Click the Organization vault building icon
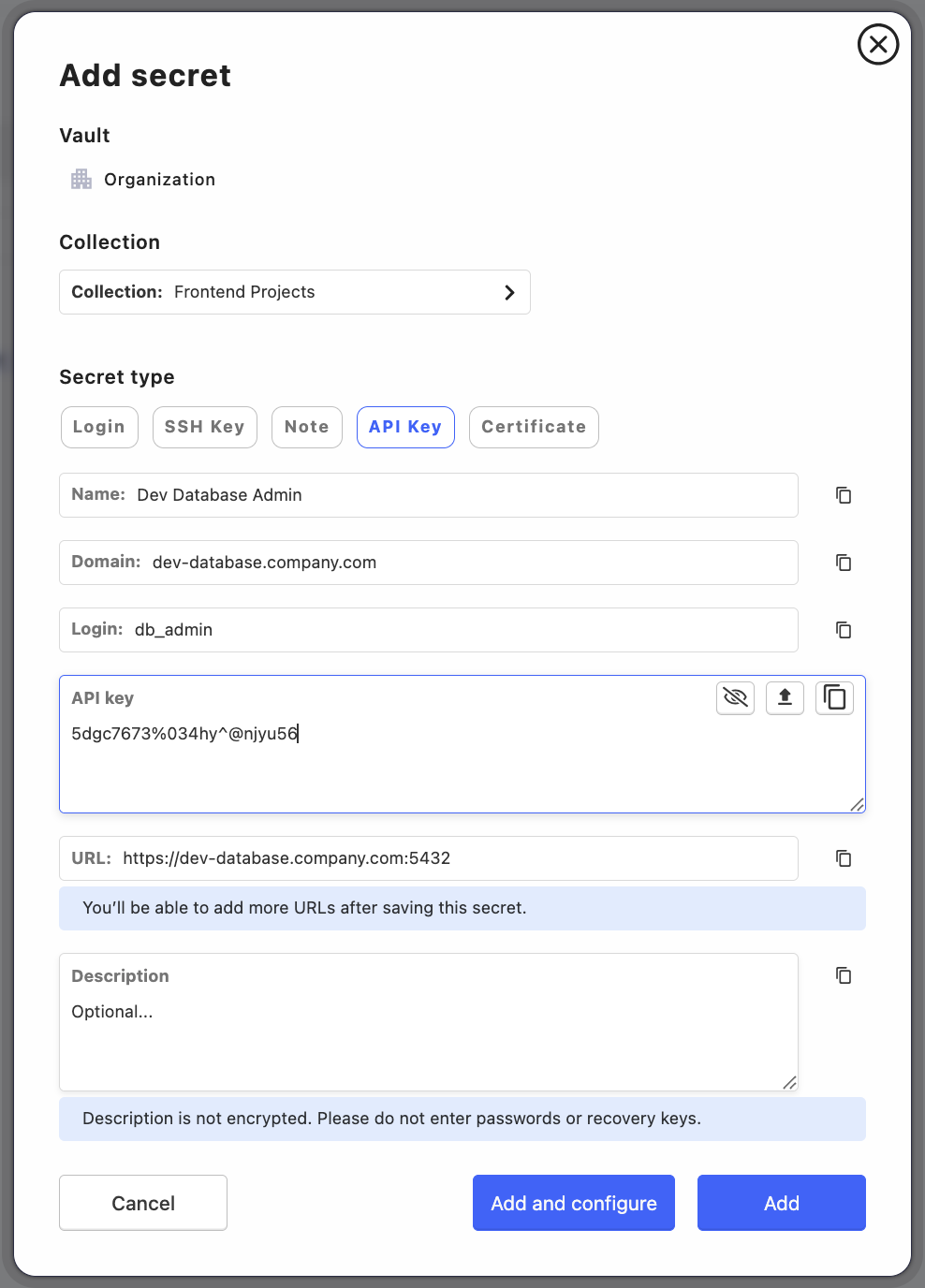The width and height of the screenshot is (925, 1288). pos(81,179)
